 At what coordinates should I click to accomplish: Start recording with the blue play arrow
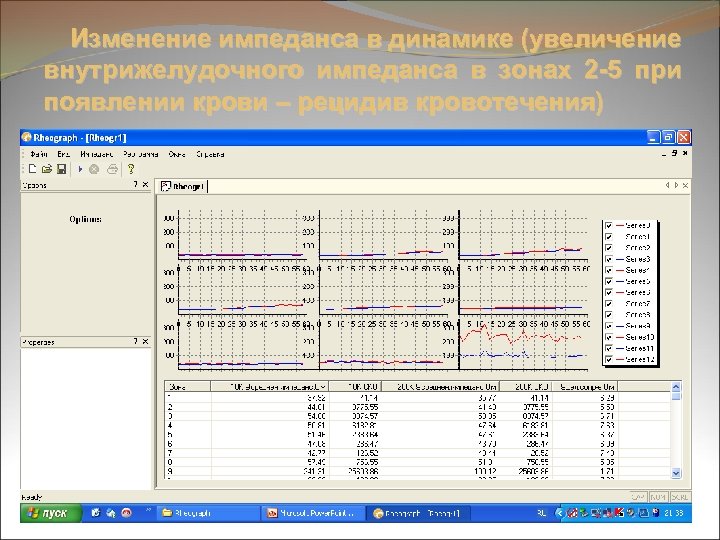click(x=80, y=169)
